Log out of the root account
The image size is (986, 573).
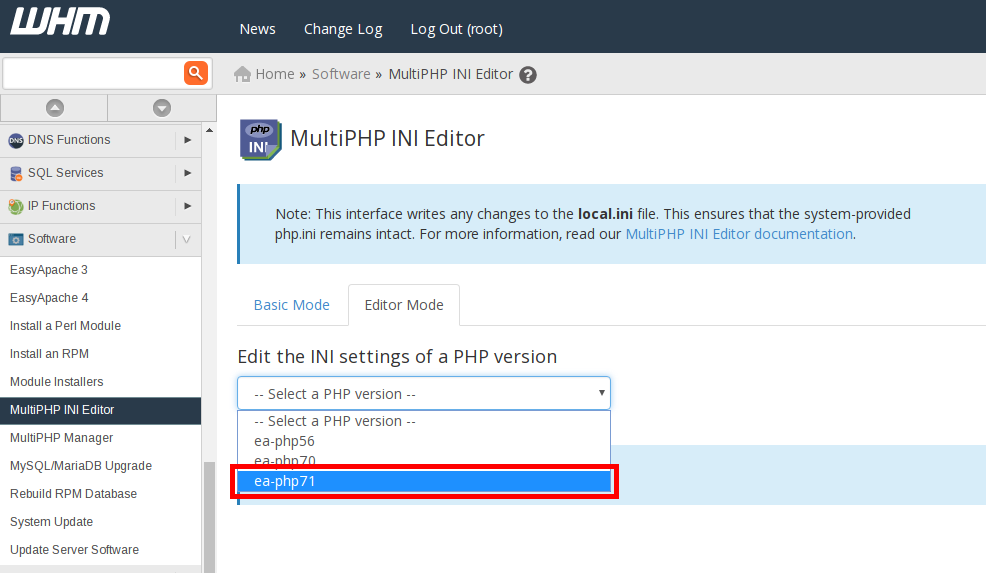click(456, 29)
